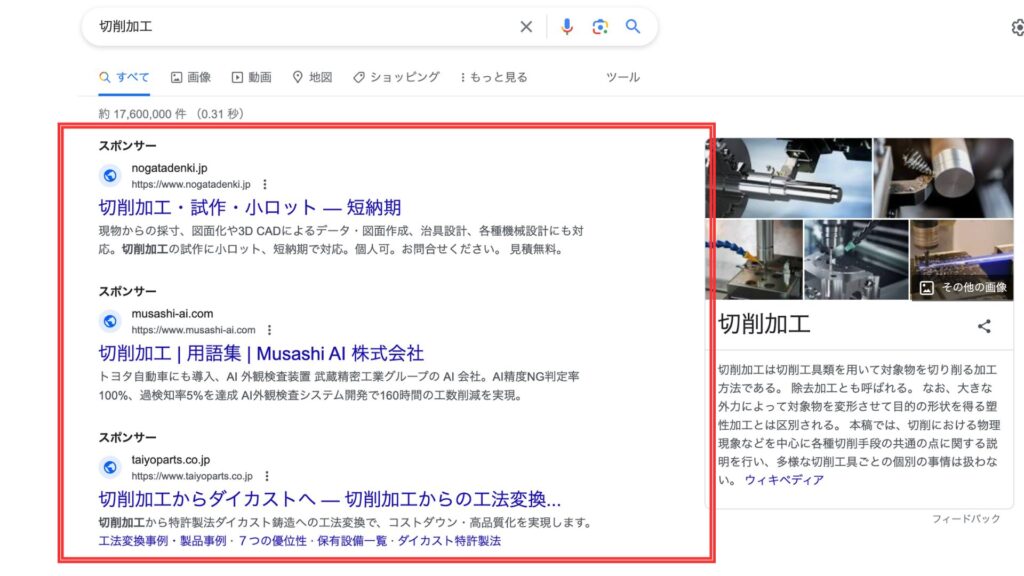Click the nogatadenki.jp site favicon

pyautogui.click(x=109, y=175)
